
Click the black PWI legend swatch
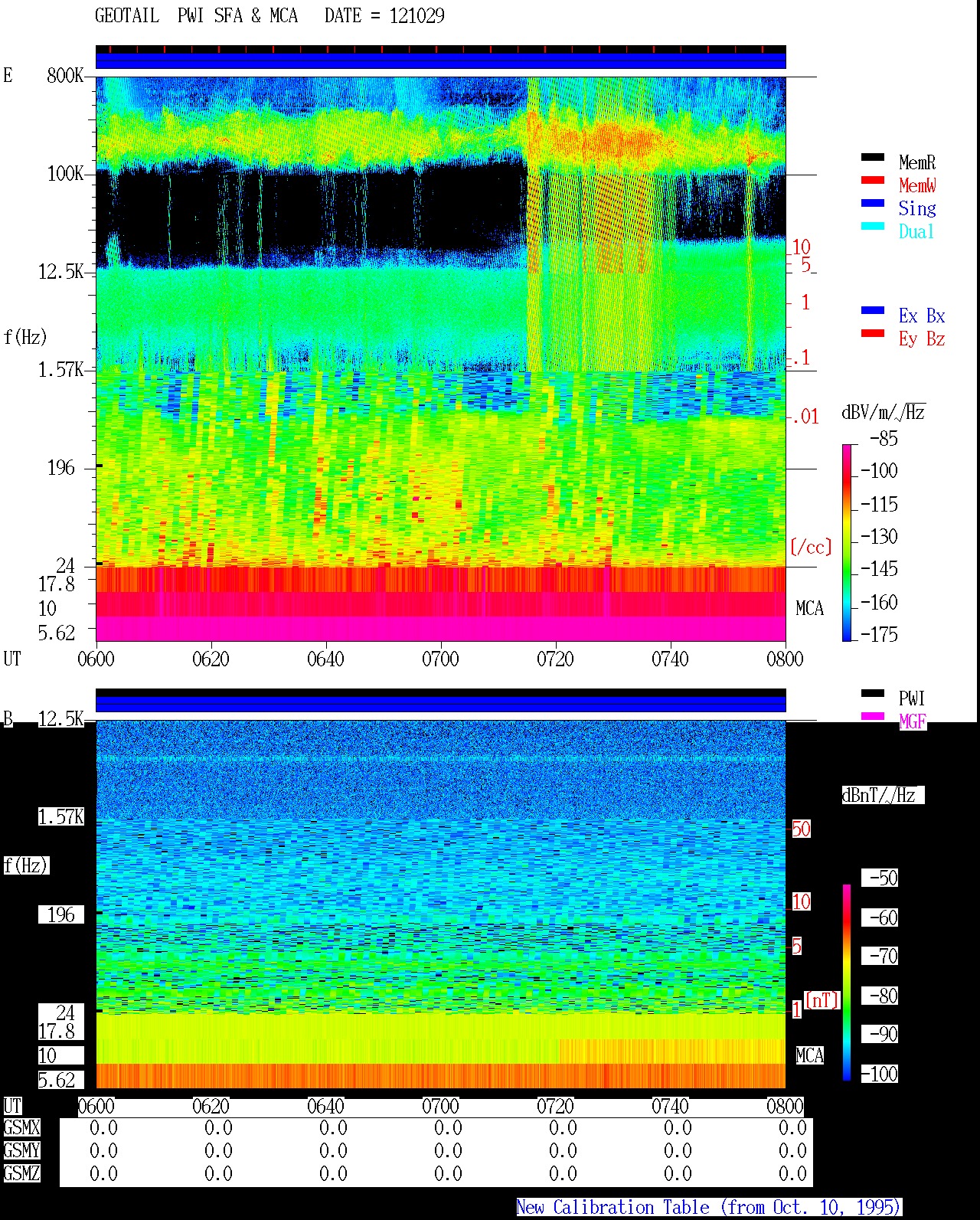873,694
